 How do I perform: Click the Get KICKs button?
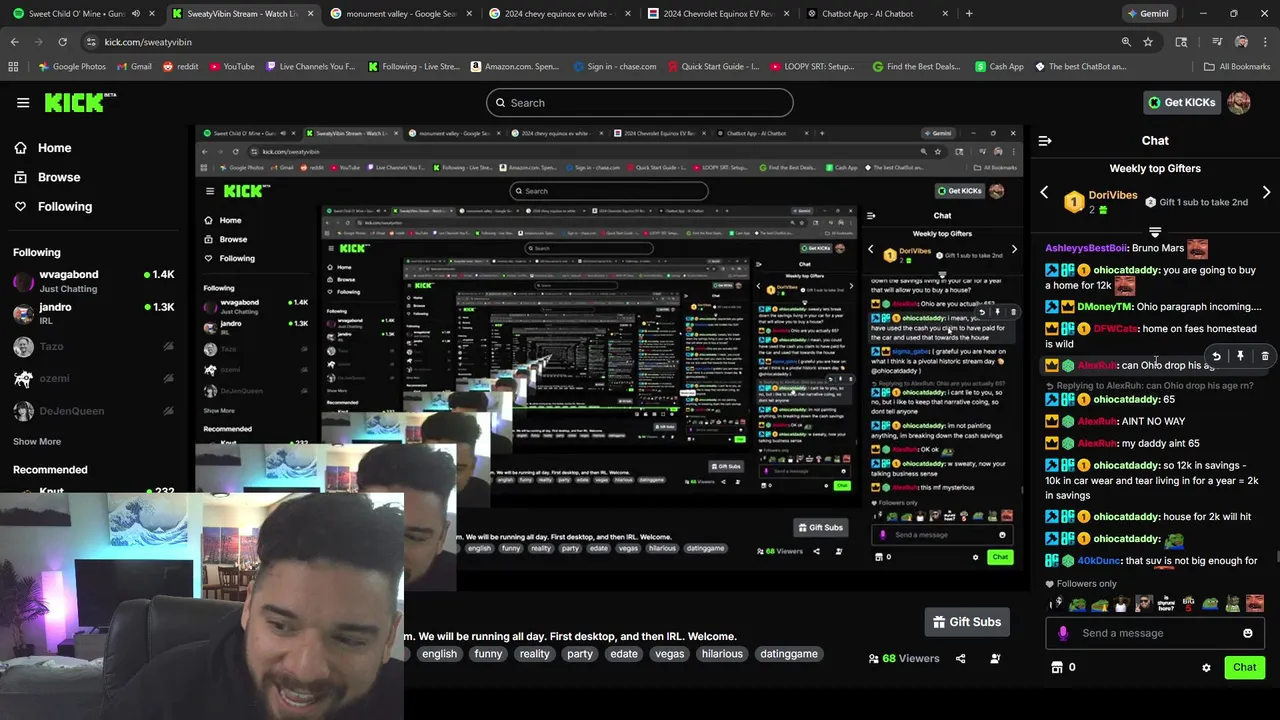(1181, 103)
